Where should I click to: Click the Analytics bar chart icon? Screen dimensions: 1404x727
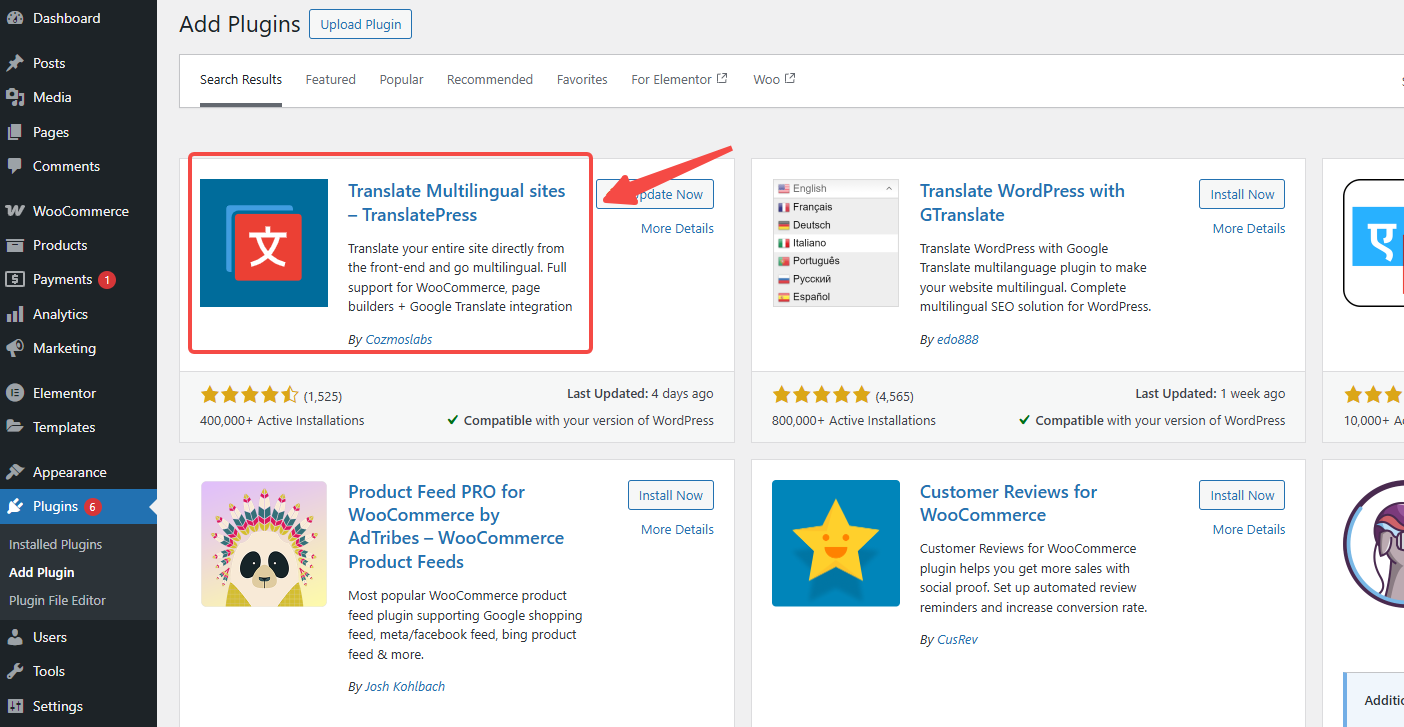pyautogui.click(x=15, y=314)
